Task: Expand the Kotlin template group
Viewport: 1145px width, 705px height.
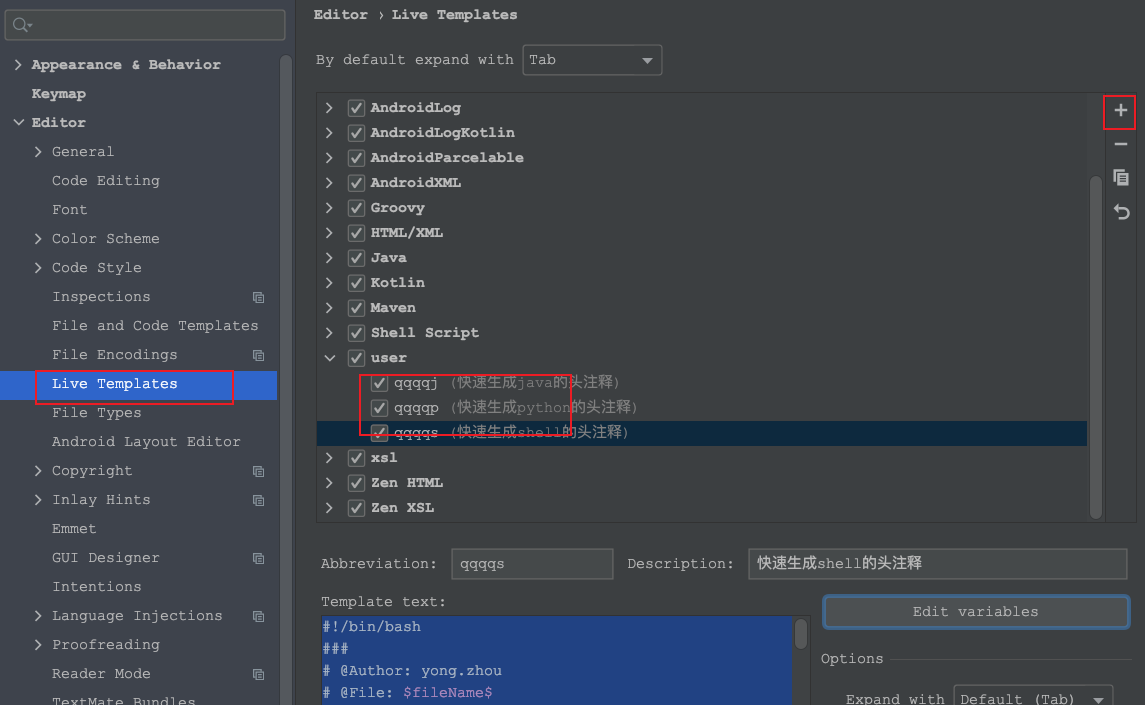Action: tap(330, 282)
